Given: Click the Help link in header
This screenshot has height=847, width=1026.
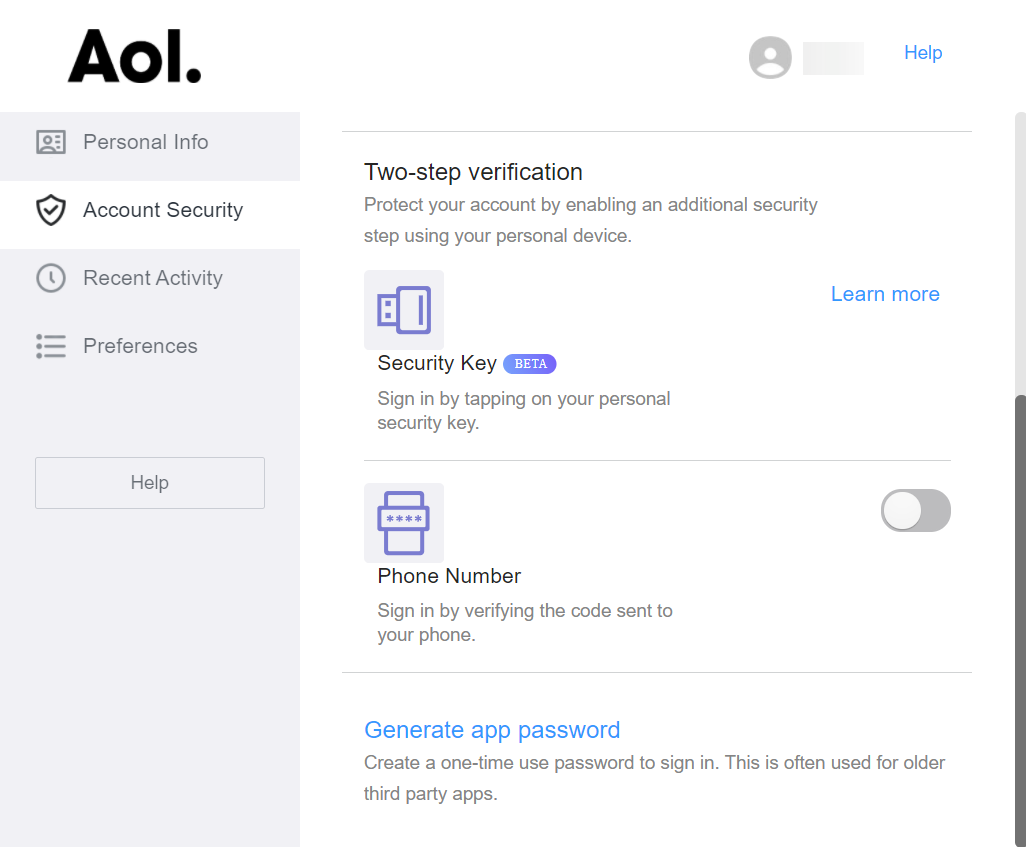Looking at the screenshot, I should tap(923, 53).
